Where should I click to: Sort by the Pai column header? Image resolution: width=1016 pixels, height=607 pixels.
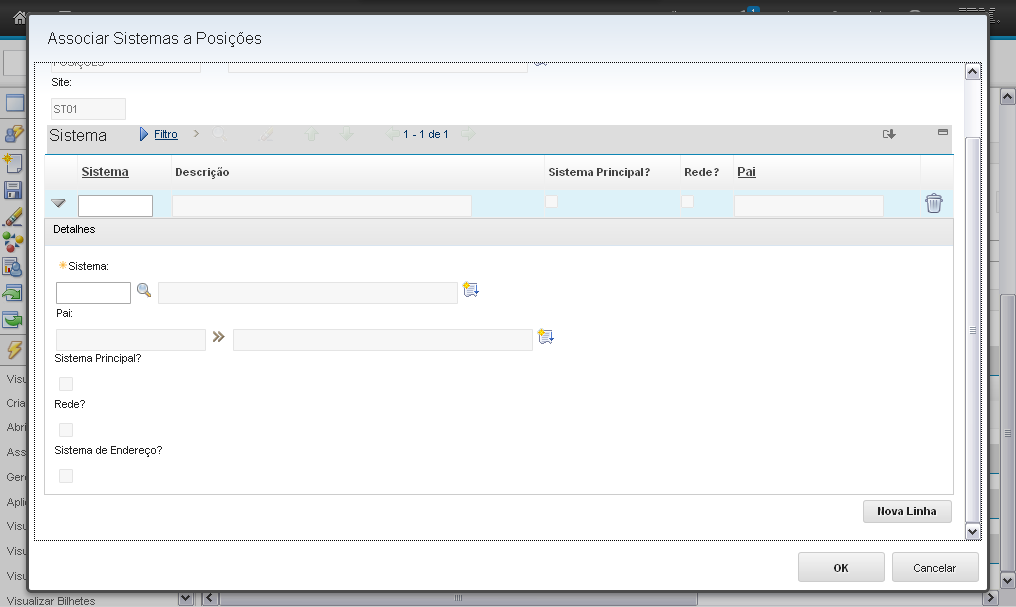pyautogui.click(x=746, y=172)
